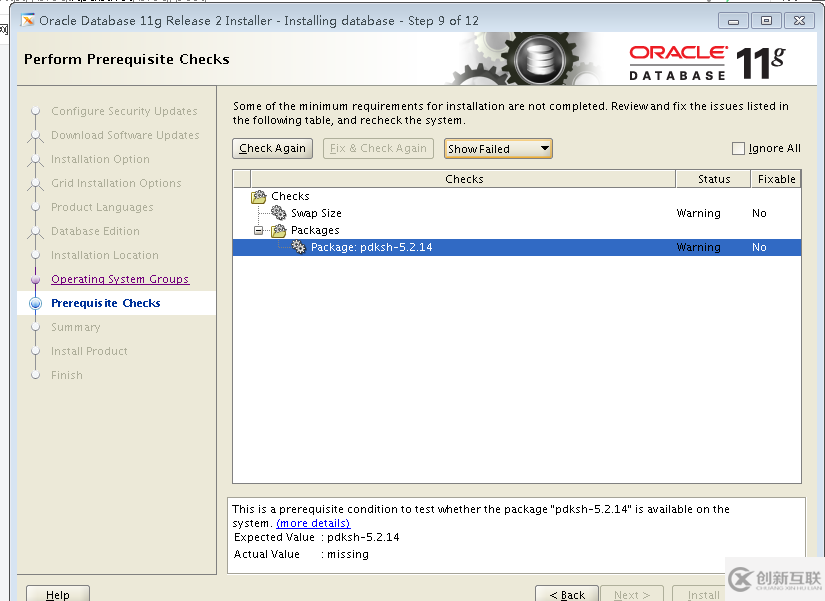Viewport: 825px width, 601px height.
Task: Collapse the Packages tree node
Action: click(x=258, y=231)
